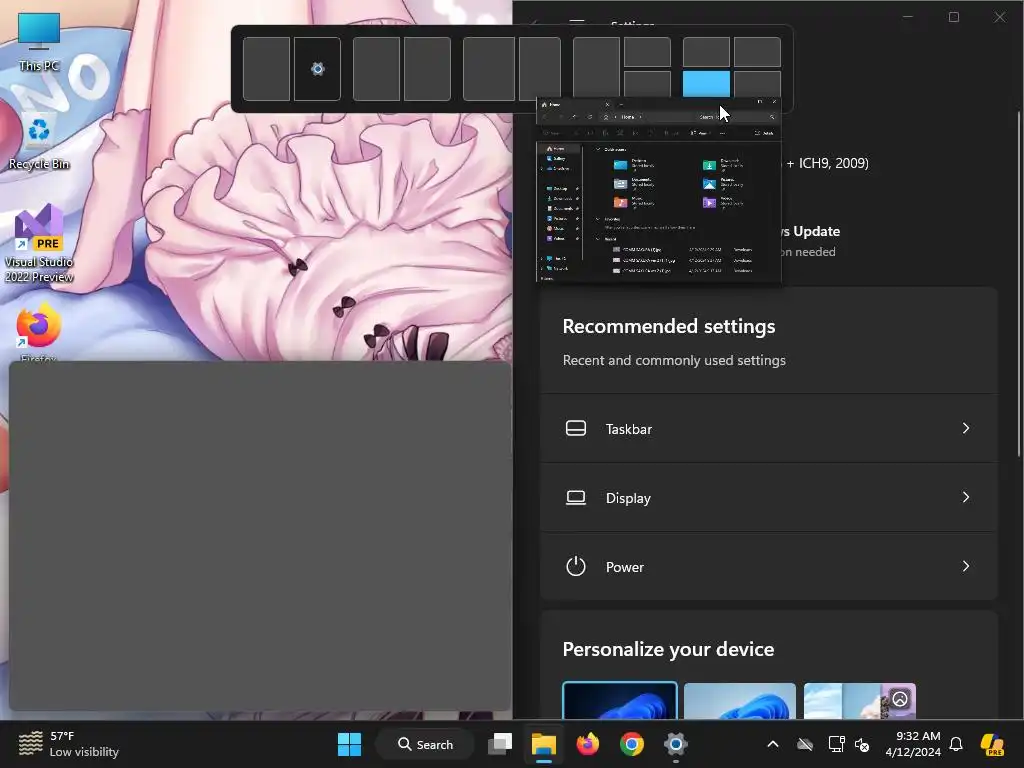Expand Power row chevron arrow
This screenshot has height=768, width=1024.
[966, 566]
